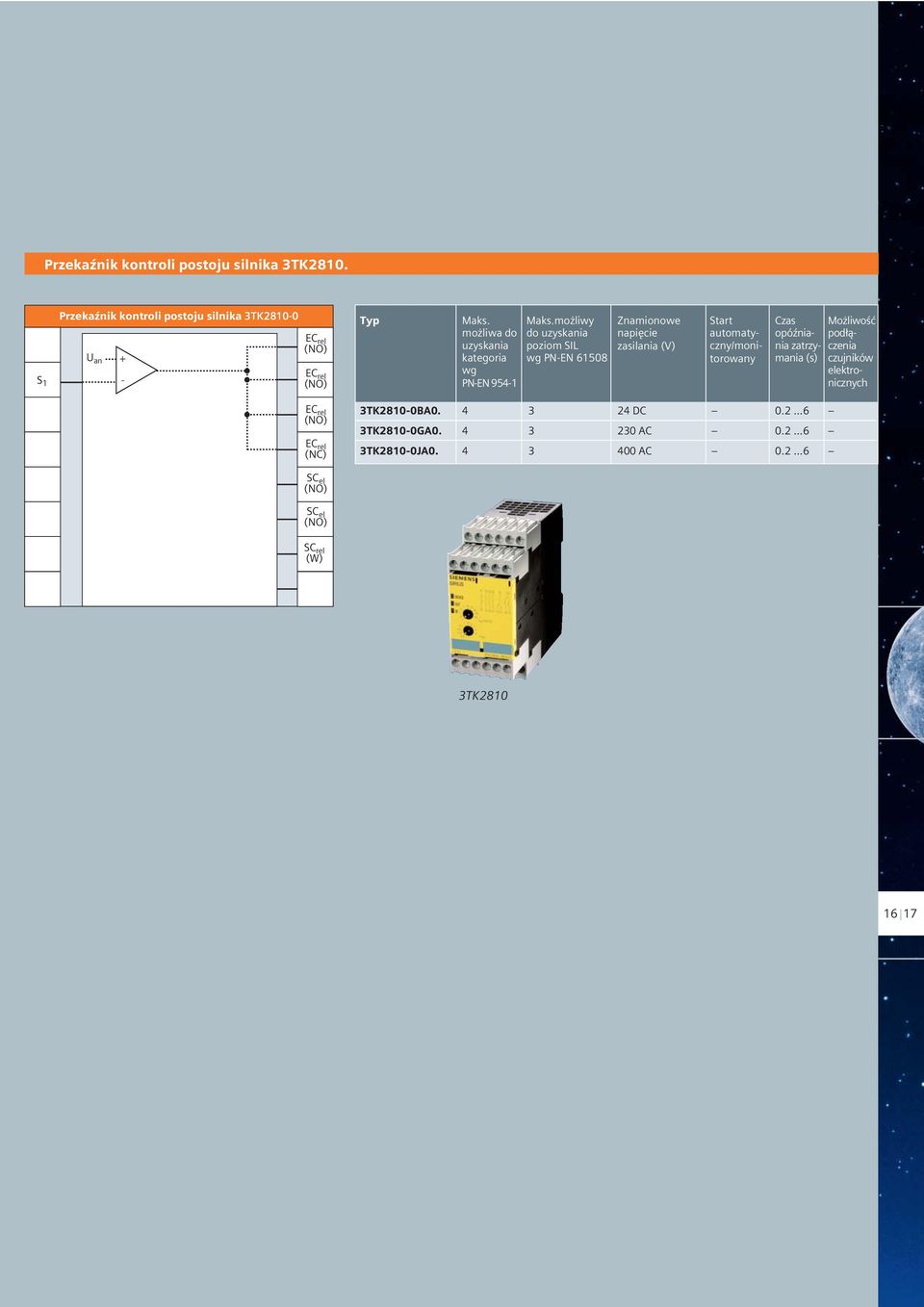924x1307 pixels.
Task: Click the S1 label in the diagram
Action: coord(41,381)
